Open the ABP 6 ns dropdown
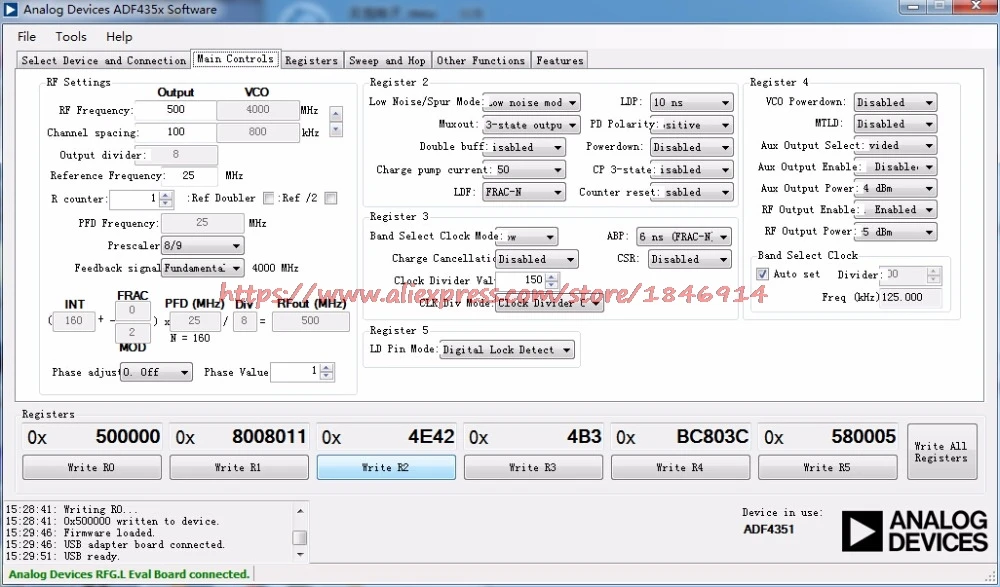1000x587 pixels. click(x=684, y=237)
